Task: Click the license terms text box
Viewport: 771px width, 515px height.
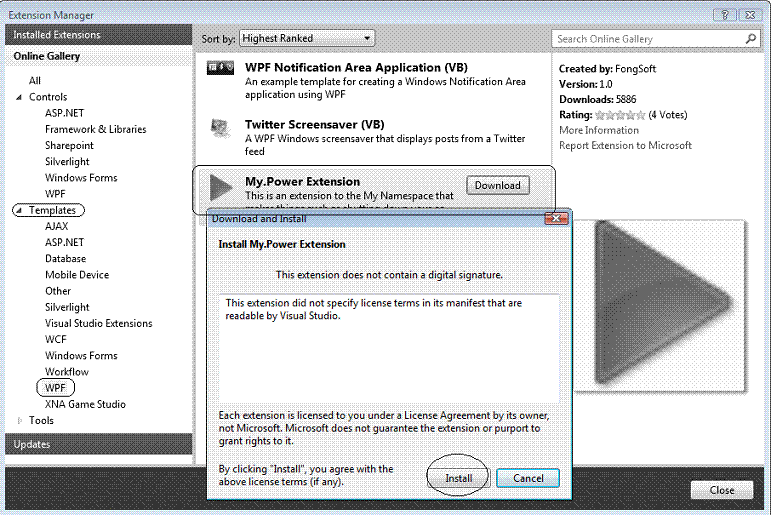Action: click(x=389, y=348)
